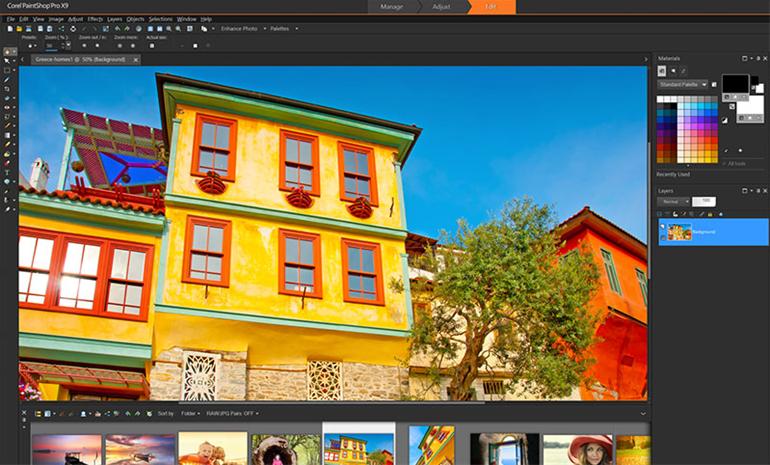The width and height of the screenshot is (770, 465).
Task: Select the Text tool in the toolbox
Action: [x=9, y=172]
